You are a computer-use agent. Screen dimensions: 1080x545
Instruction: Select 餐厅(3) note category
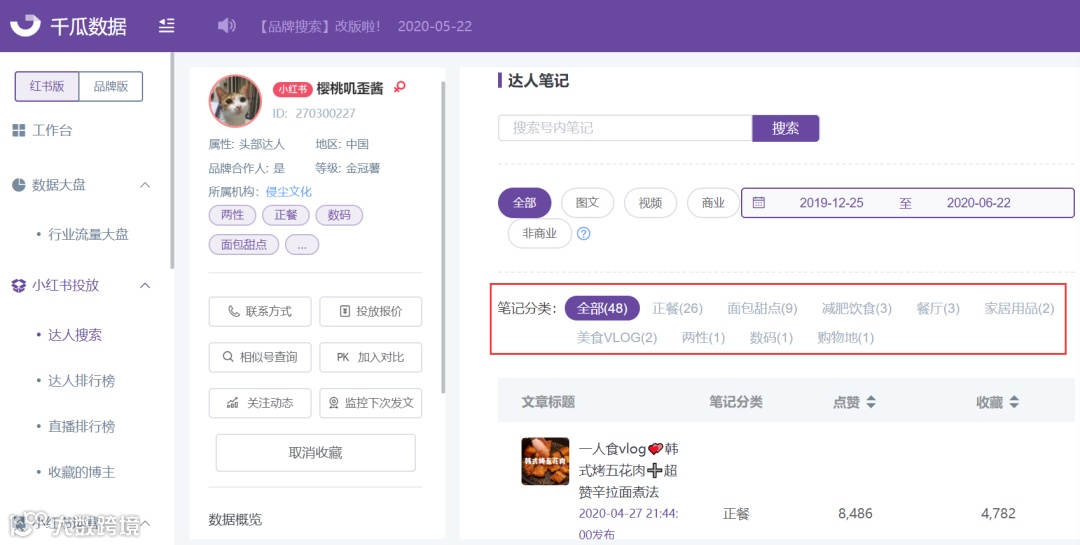point(937,309)
